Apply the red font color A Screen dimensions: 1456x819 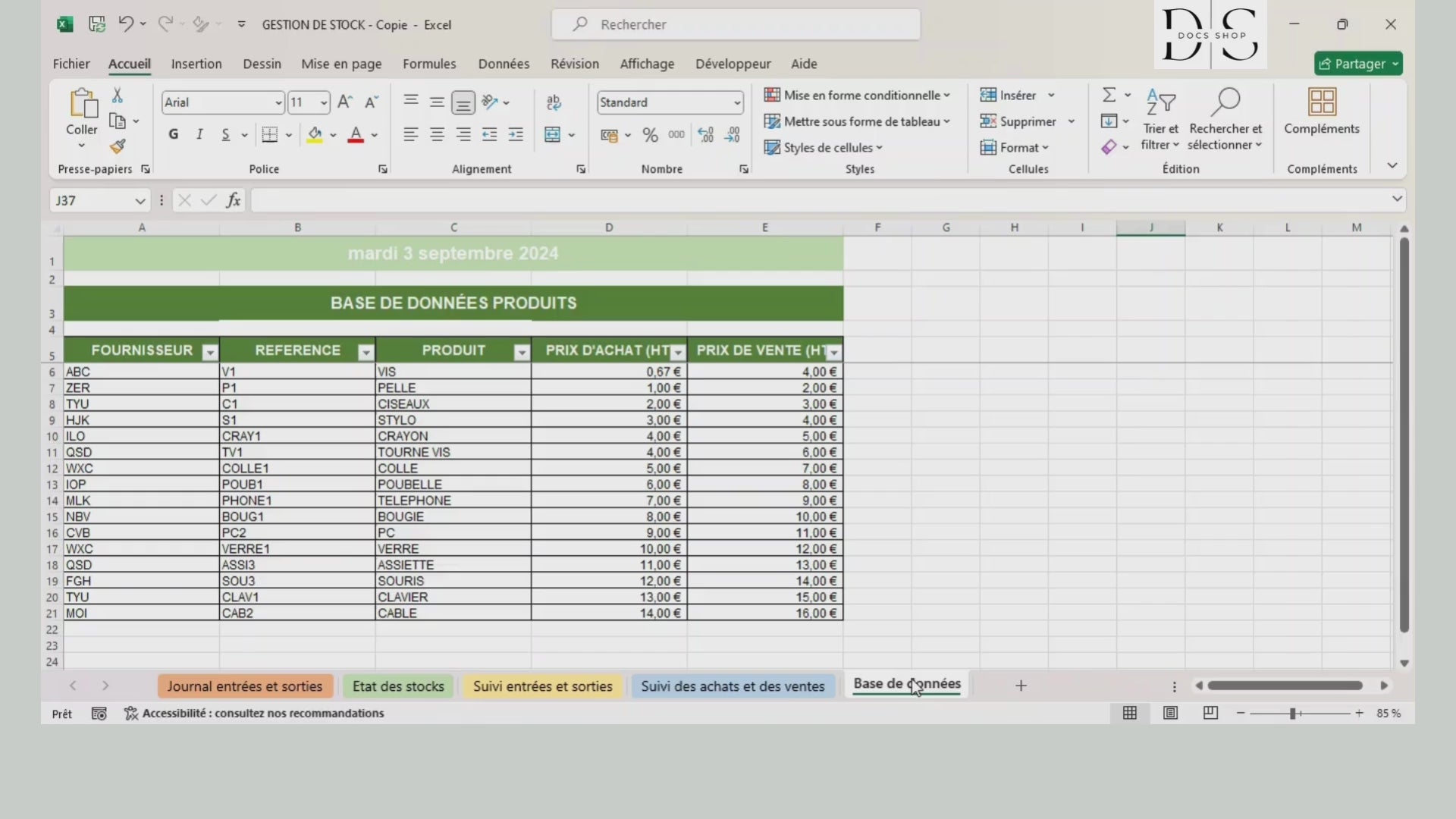point(355,135)
